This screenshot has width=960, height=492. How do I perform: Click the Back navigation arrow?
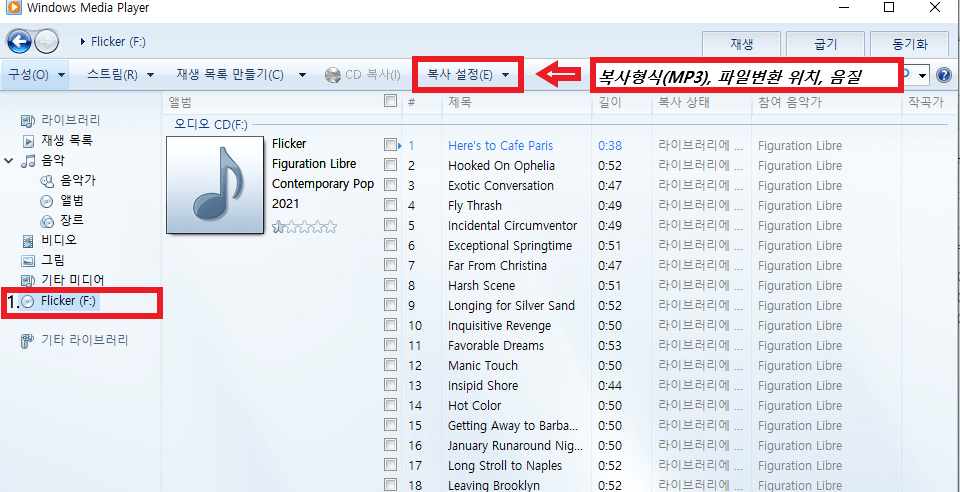coord(19,42)
